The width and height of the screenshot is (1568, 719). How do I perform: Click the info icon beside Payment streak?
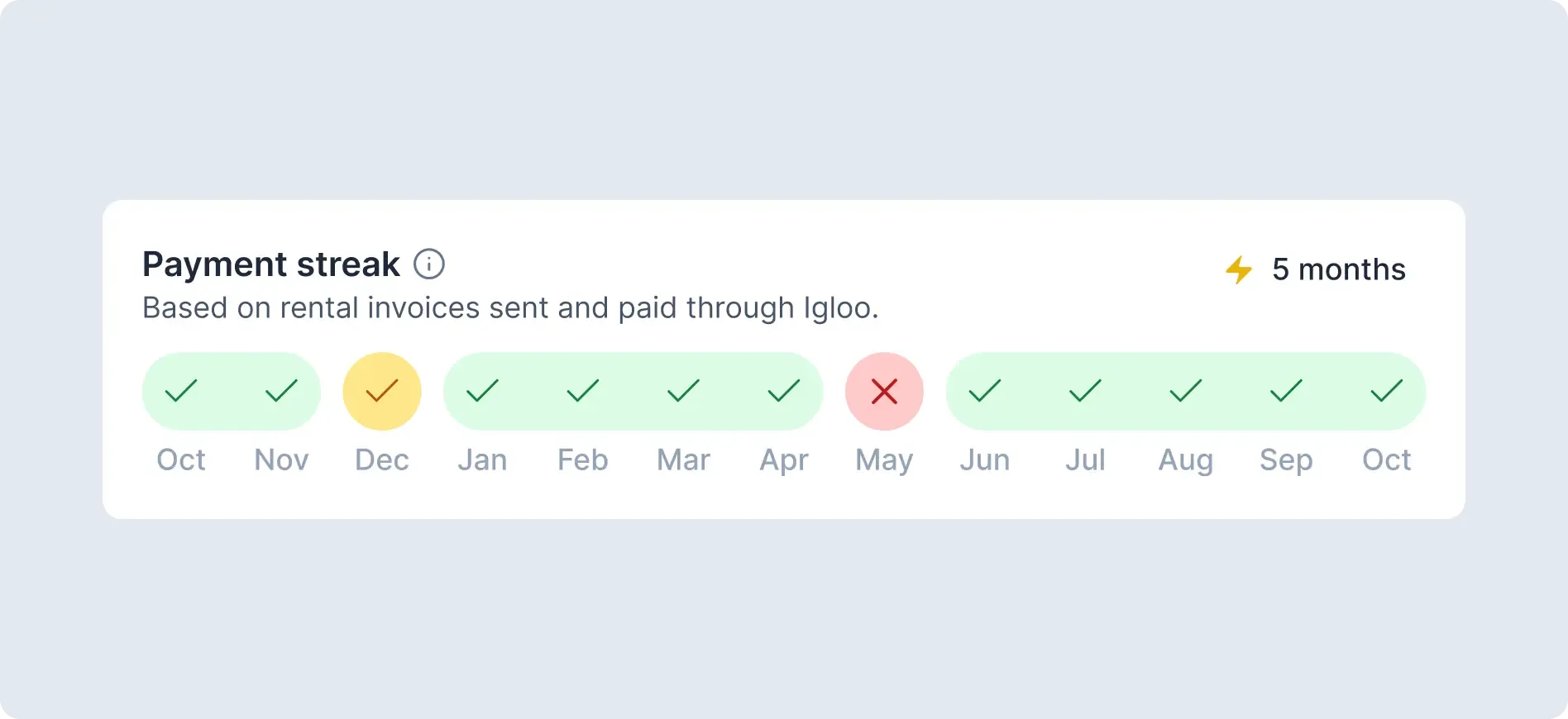tap(429, 264)
